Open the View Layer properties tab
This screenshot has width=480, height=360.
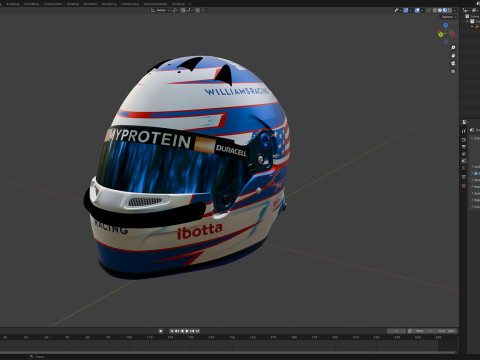click(x=464, y=154)
